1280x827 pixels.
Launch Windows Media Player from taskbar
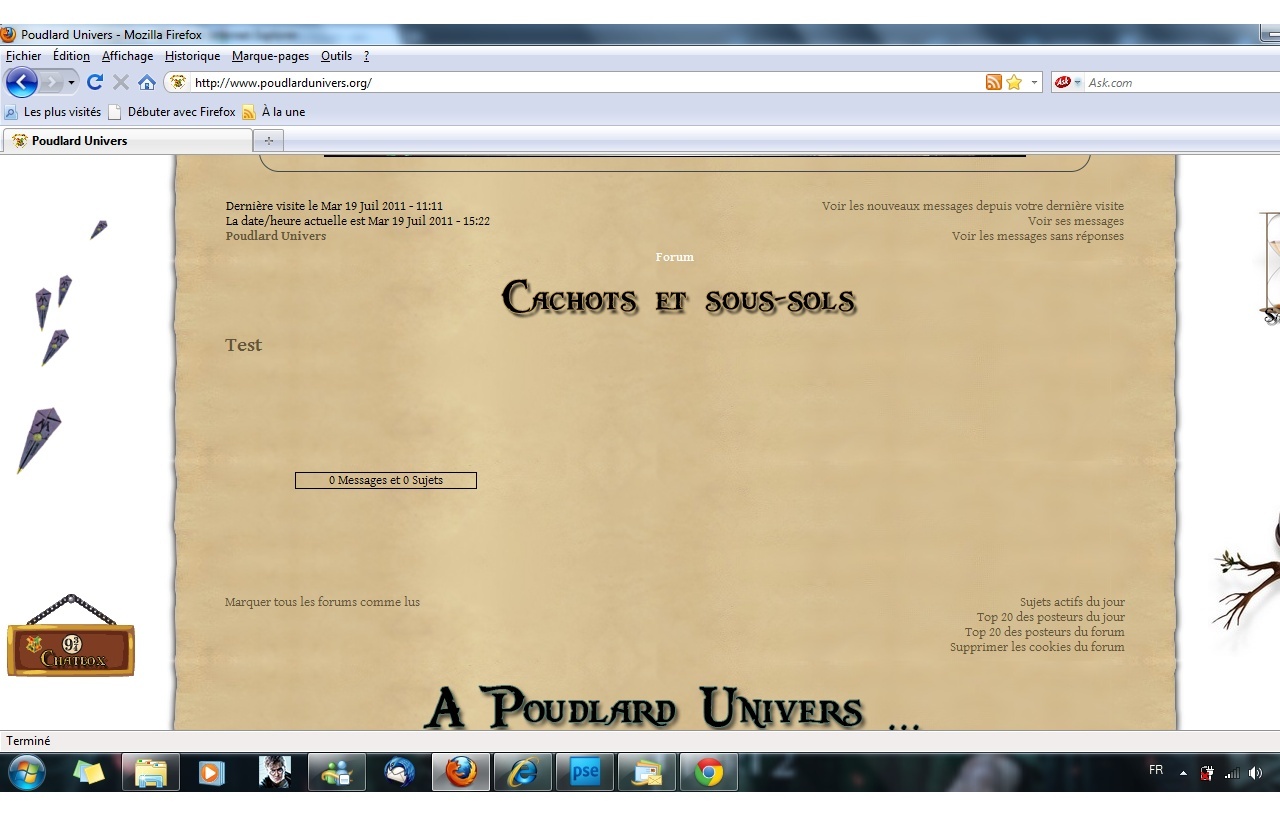click(212, 772)
